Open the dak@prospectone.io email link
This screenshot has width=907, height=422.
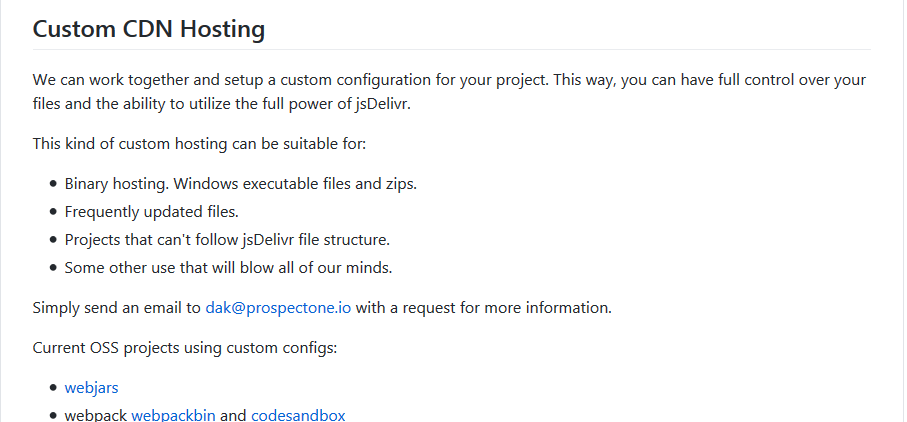[278, 308]
